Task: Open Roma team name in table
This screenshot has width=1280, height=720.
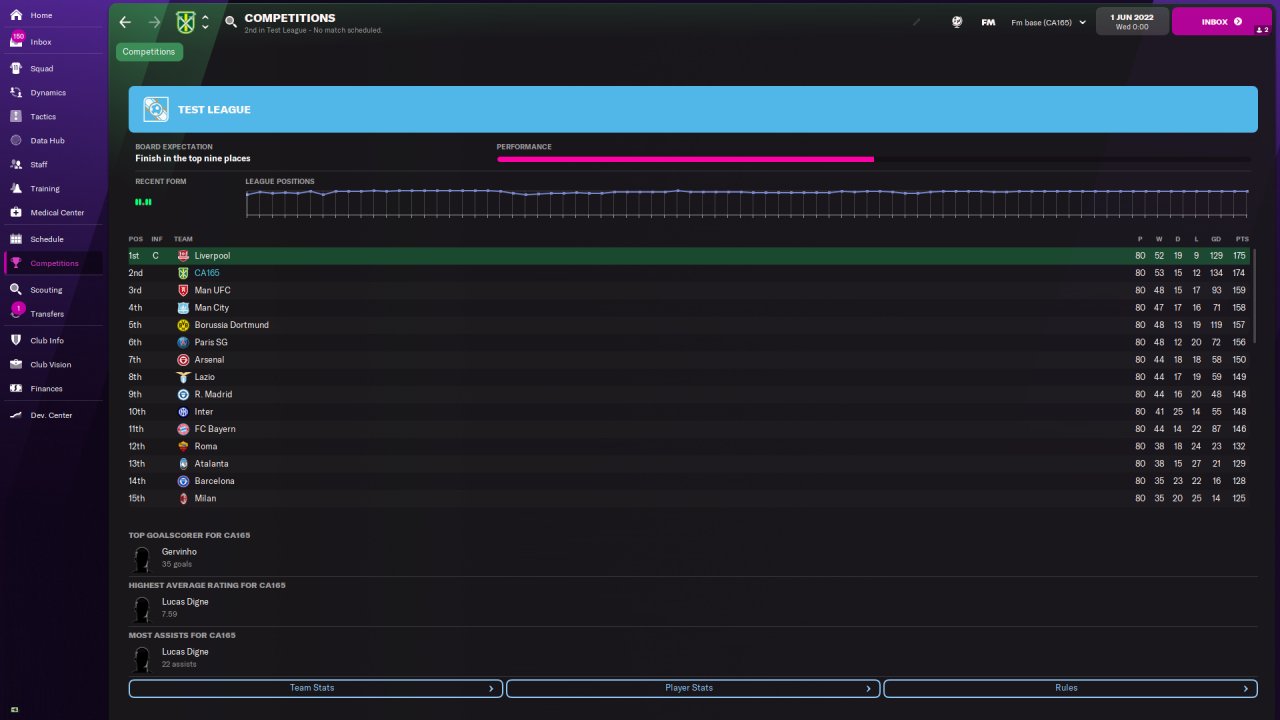Action: [x=206, y=447]
